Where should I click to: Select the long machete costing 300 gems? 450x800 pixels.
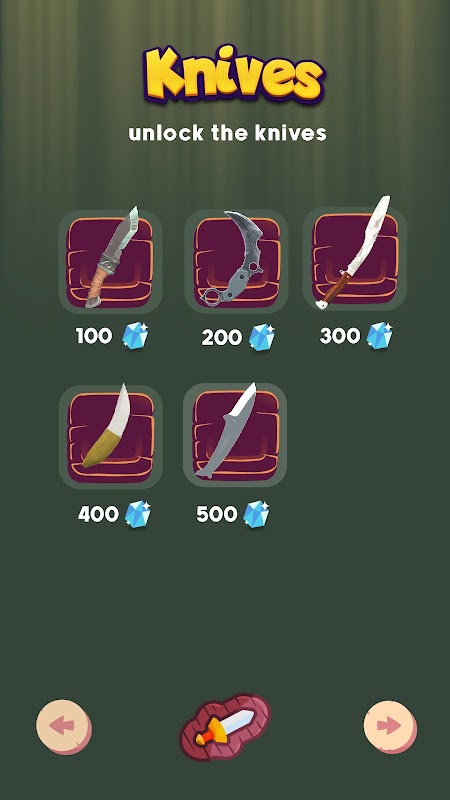[355, 258]
